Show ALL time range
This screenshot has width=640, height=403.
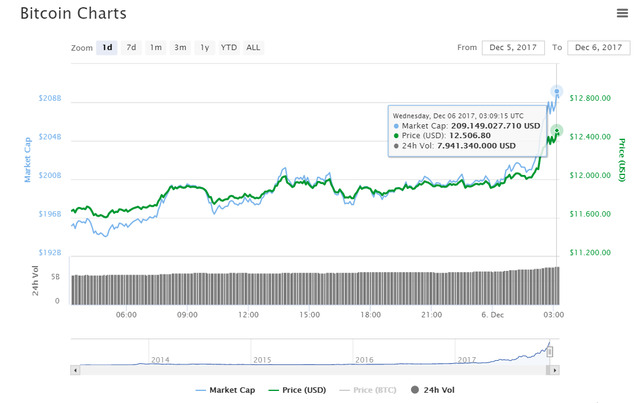(x=254, y=47)
